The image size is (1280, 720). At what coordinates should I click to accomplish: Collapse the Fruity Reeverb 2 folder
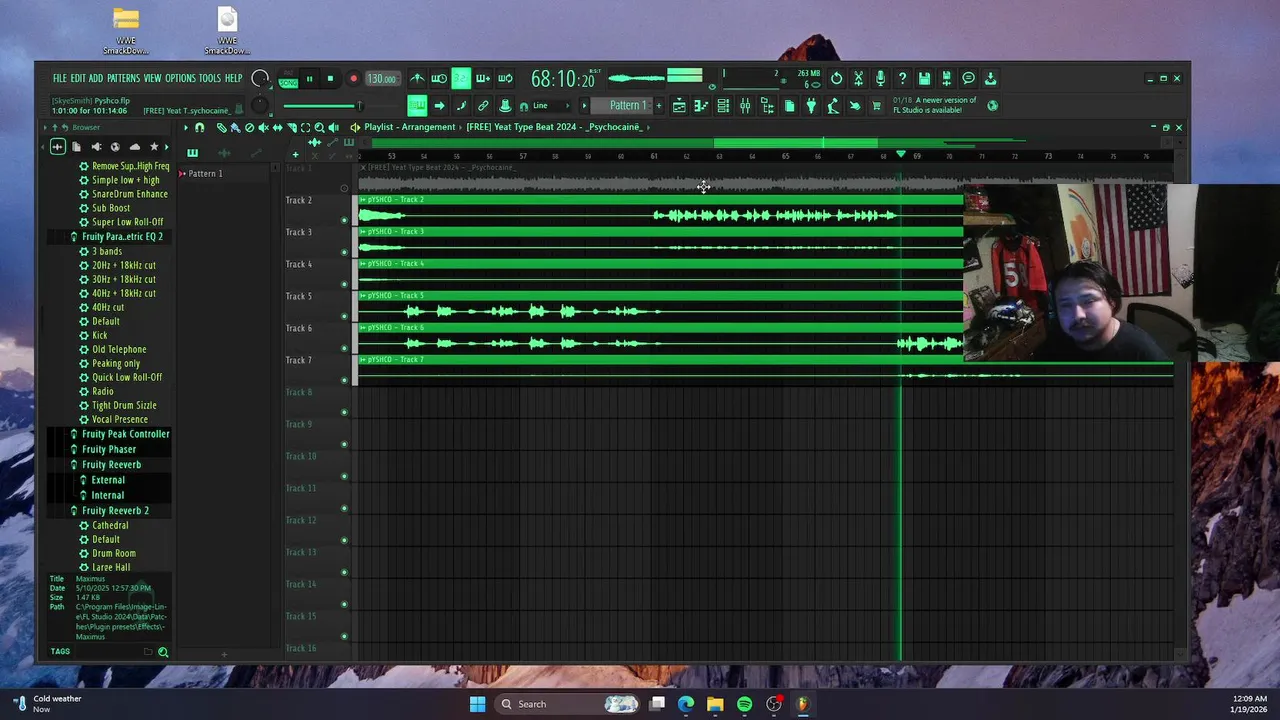tap(115, 511)
